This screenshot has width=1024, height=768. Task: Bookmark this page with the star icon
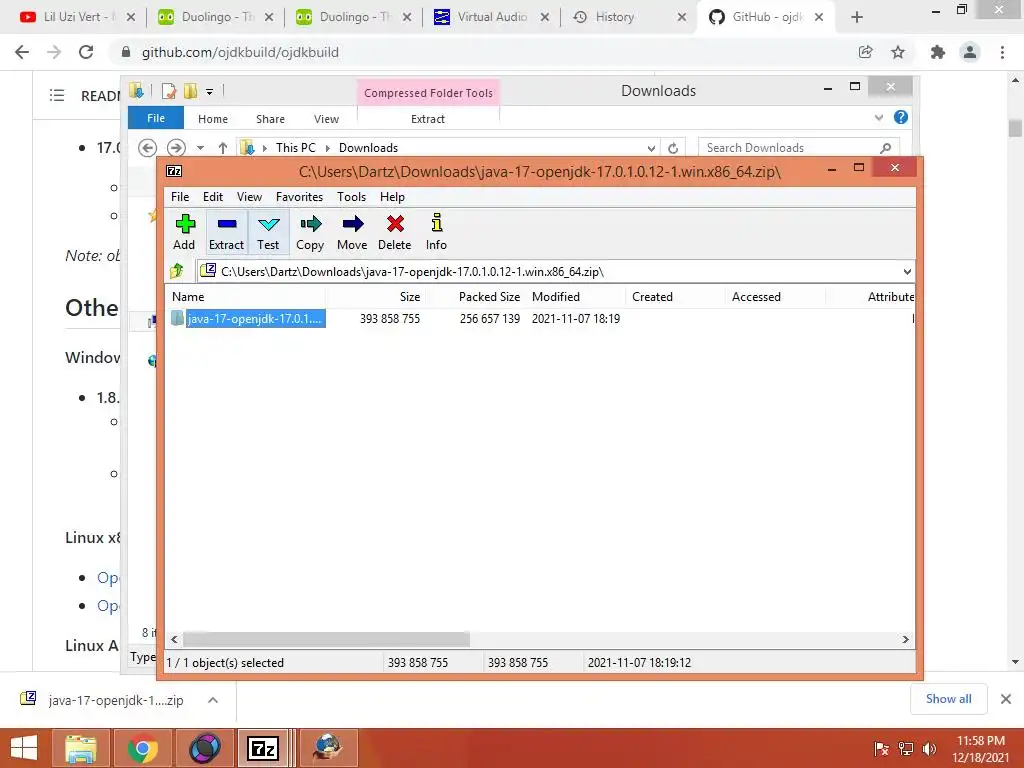[898, 52]
